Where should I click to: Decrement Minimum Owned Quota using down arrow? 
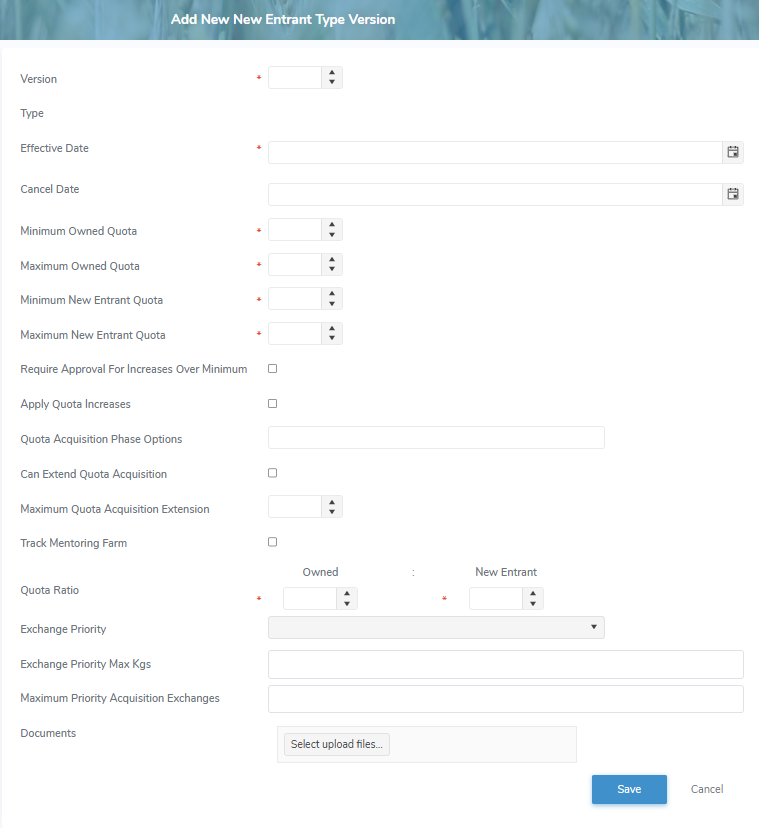click(x=334, y=234)
